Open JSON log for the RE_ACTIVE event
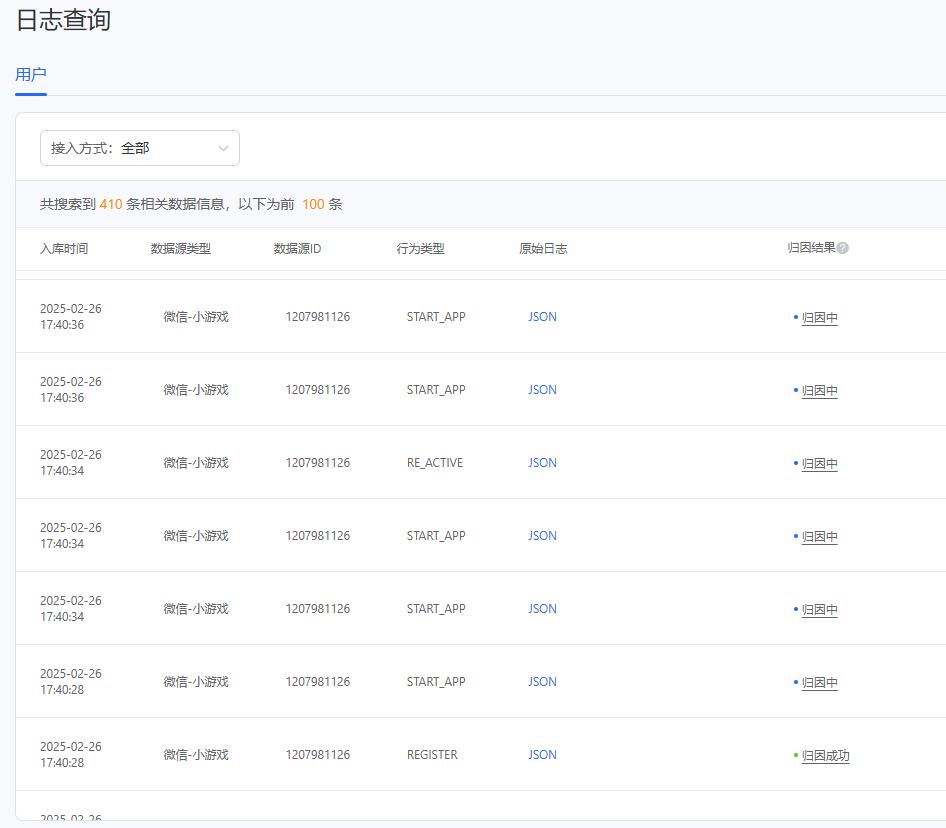 (x=541, y=462)
